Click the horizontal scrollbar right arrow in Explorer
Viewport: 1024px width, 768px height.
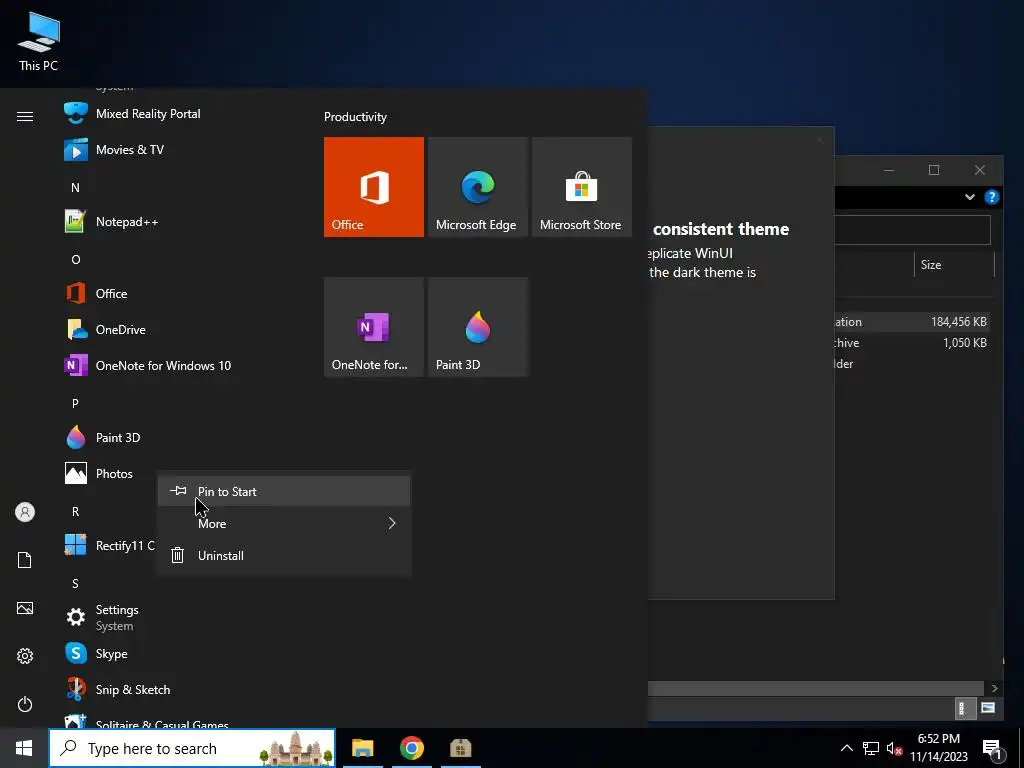[x=995, y=688]
